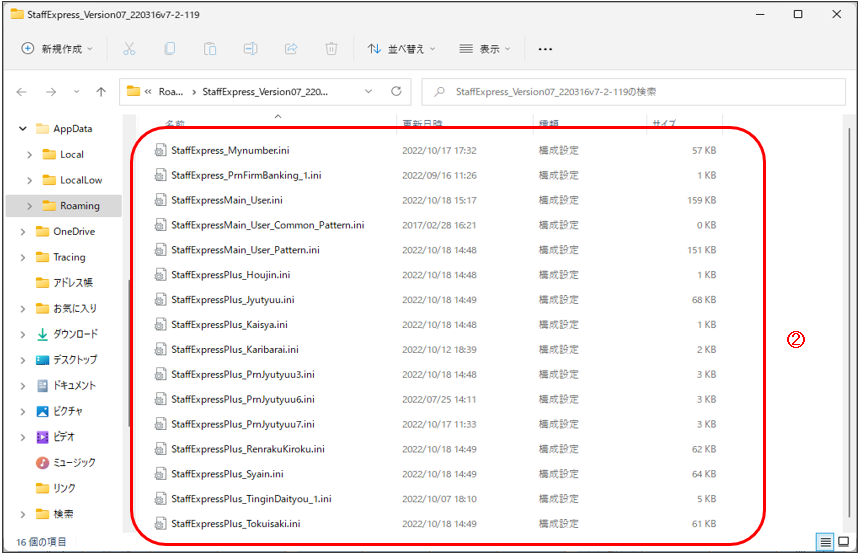
Task: Open the 並べ替え sort menu
Action: pyautogui.click(x=402, y=49)
